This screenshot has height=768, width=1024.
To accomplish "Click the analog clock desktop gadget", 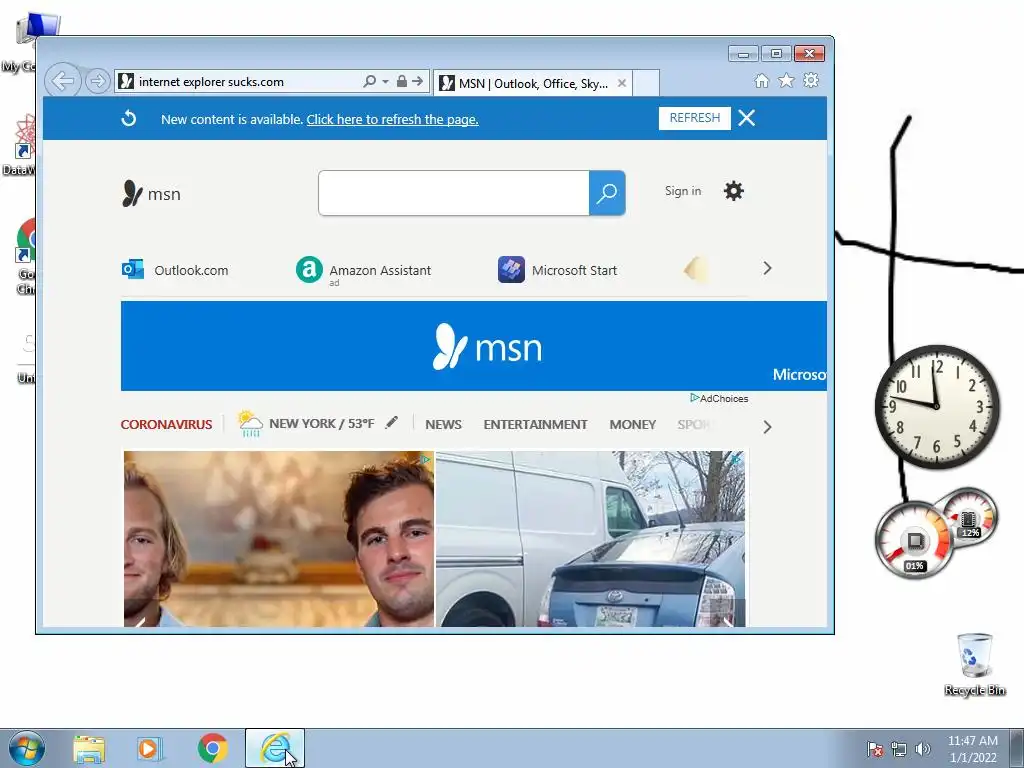I will tap(937, 406).
